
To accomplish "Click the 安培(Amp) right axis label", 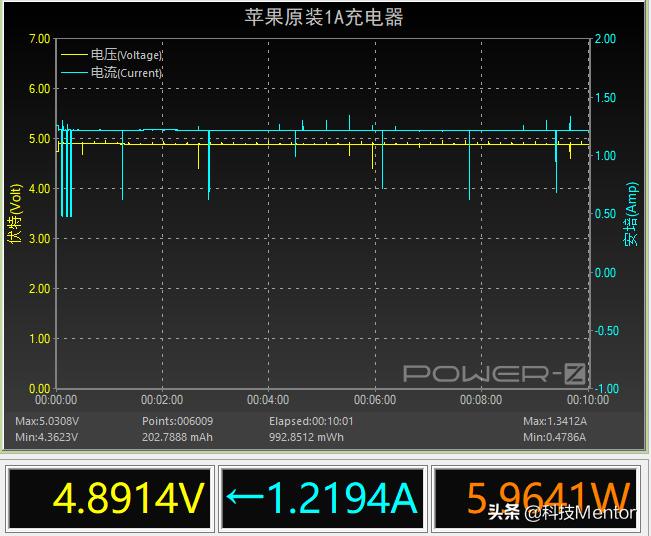I will (631, 214).
